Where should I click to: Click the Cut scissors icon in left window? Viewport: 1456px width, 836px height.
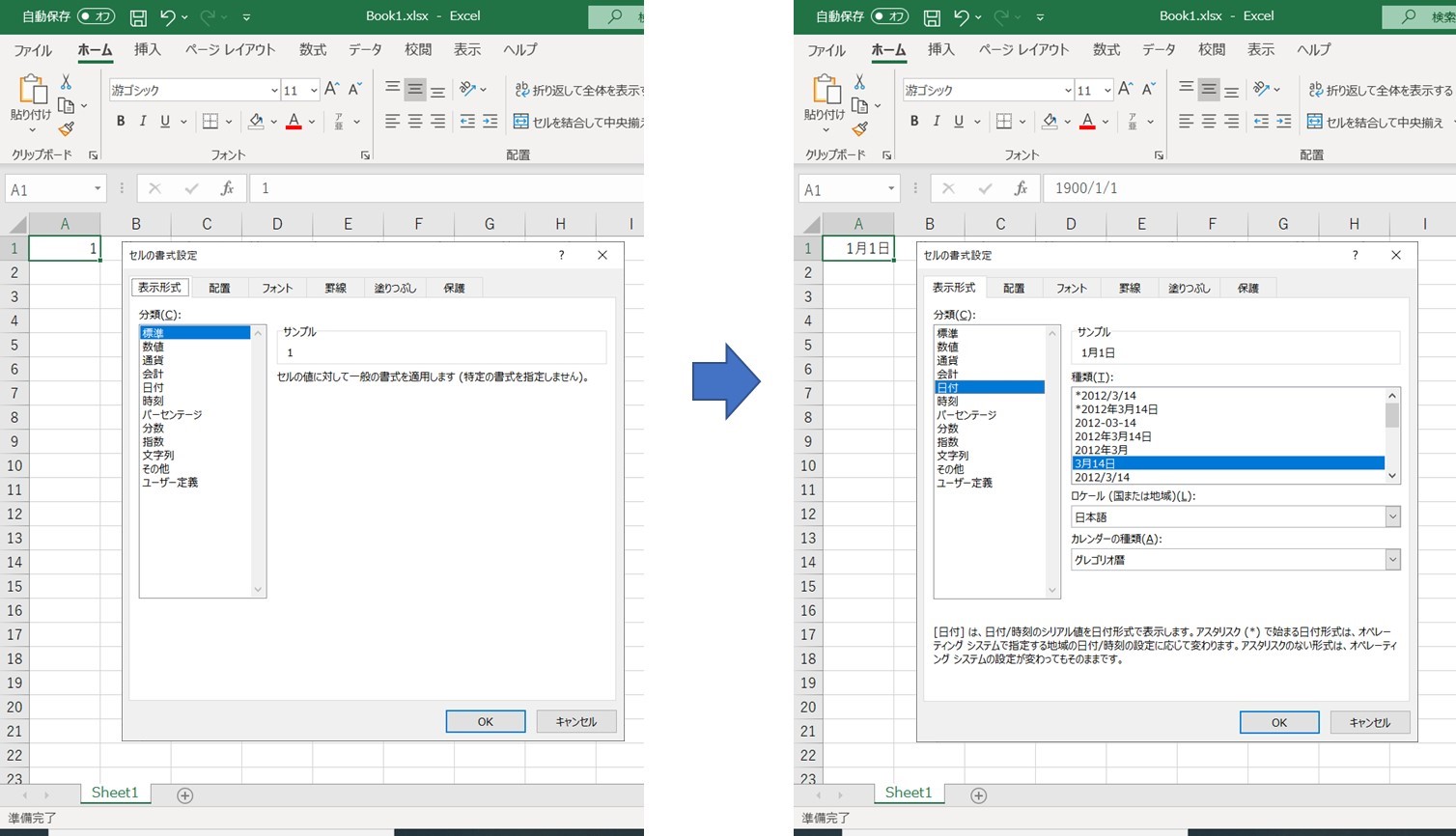coord(66,82)
